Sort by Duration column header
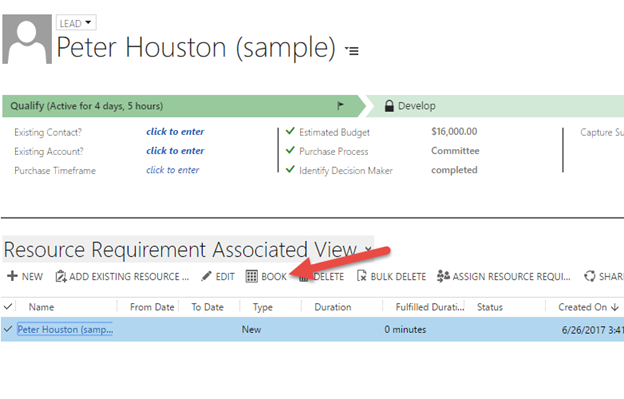Image resolution: width=624 pixels, height=399 pixels. click(x=333, y=307)
